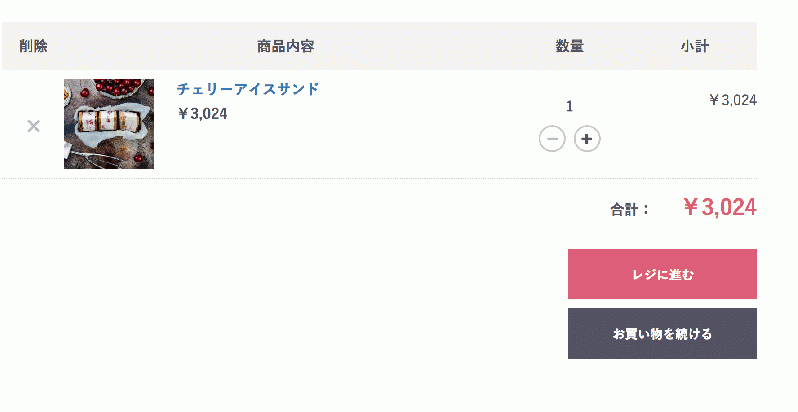
Task: Open the チェリーアイスサンド product link
Action: (x=248, y=89)
